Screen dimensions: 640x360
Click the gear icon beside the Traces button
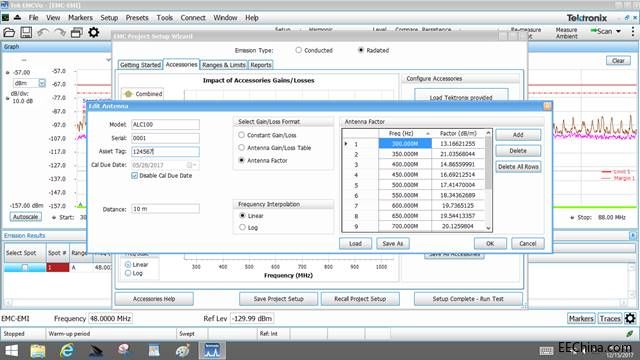pyautogui.click(x=630, y=318)
